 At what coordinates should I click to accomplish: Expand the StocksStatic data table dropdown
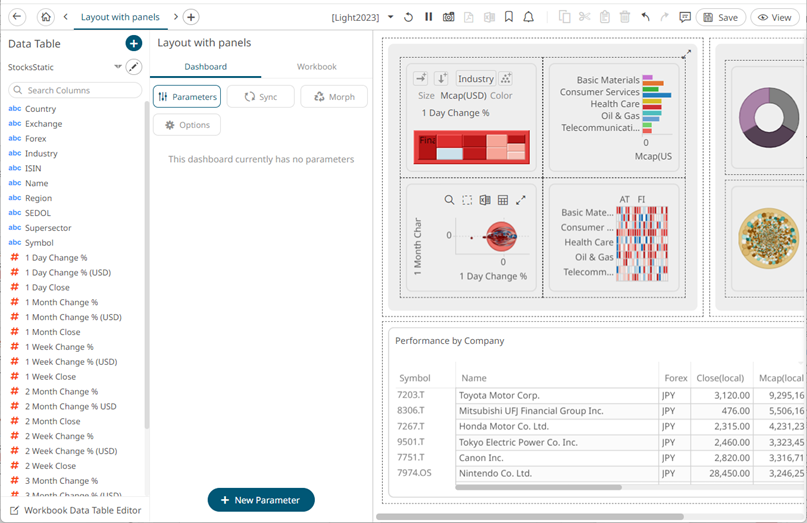[x=117, y=67]
